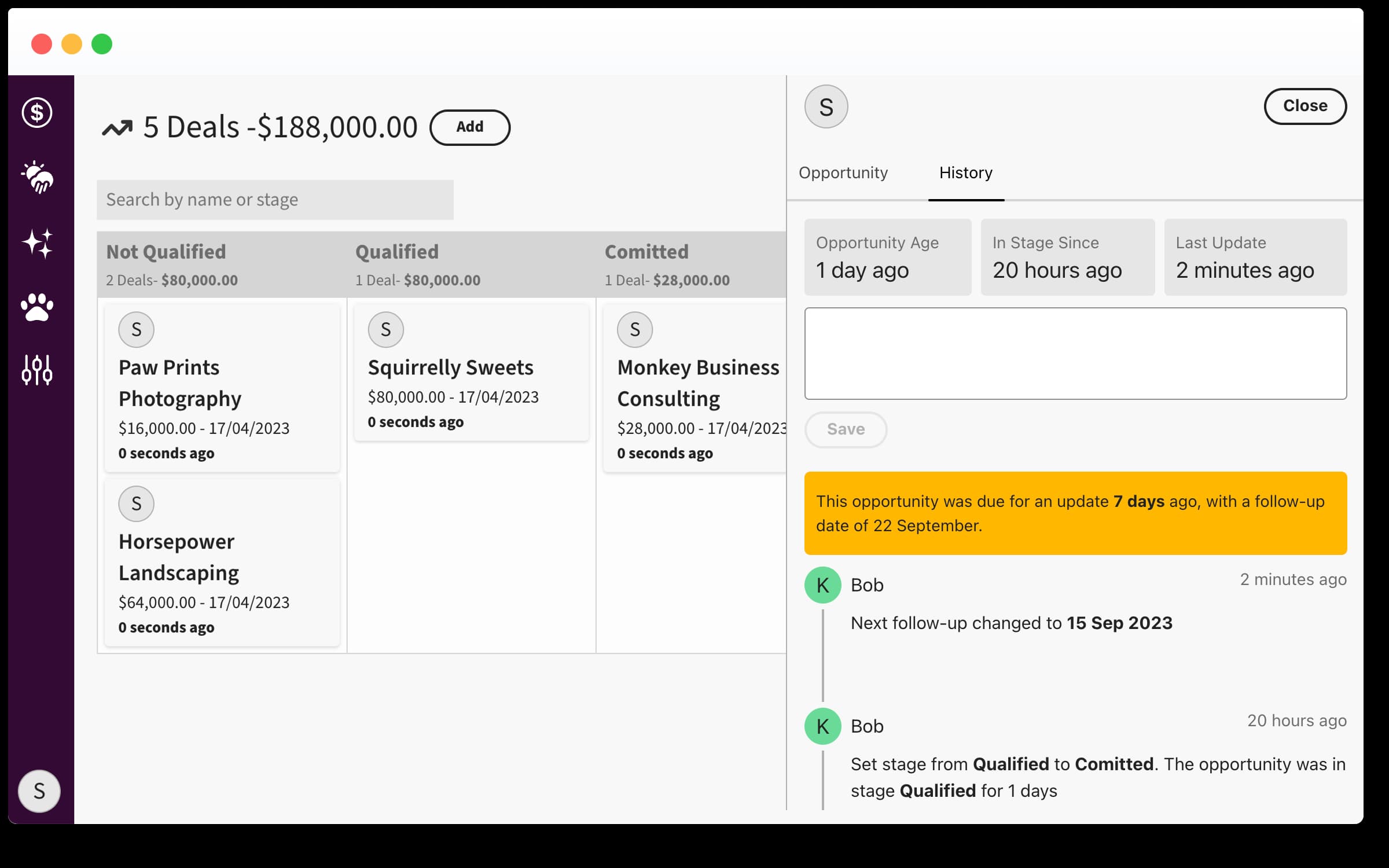The image size is (1389, 868).
Task: Open the Paw Prints Photography deal card
Action: click(222, 387)
